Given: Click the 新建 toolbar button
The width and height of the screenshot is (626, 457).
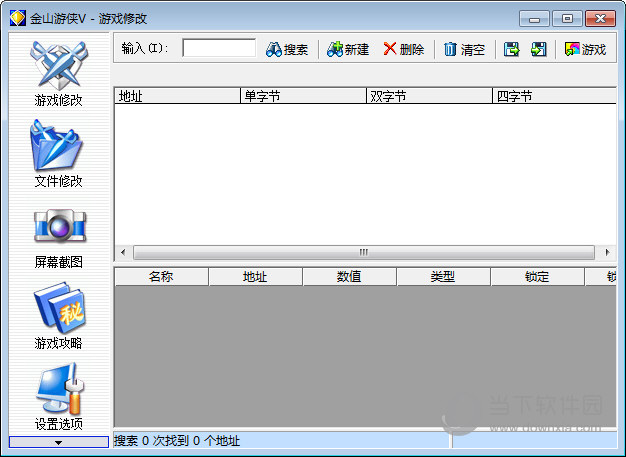Looking at the screenshot, I should (x=348, y=49).
